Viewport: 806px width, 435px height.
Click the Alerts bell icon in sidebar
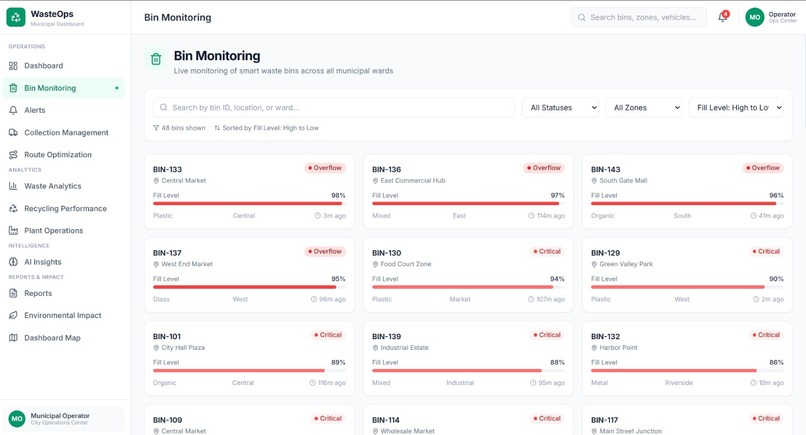(13, 110)
